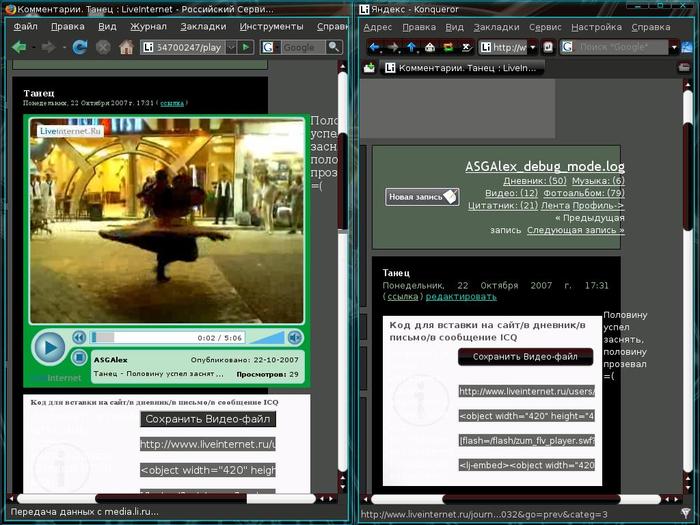Click Сохранить Видео-файл in Konqueror
Image resolution: width=700 pixels, height=525 pixels.
(525, 357)
